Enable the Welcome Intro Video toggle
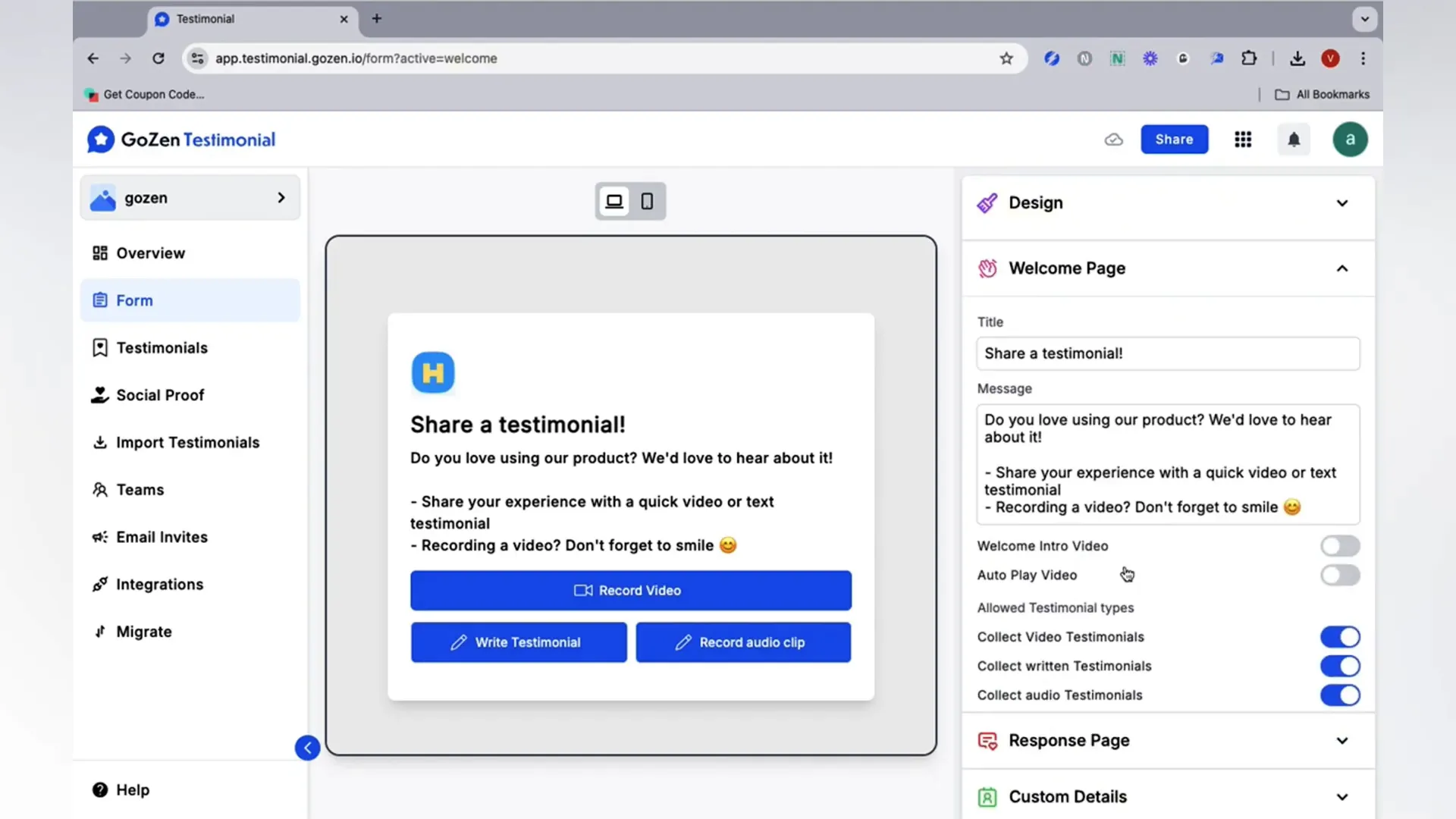The width and height of the screenshot is (1456, 819). [x=1340, y=546]
